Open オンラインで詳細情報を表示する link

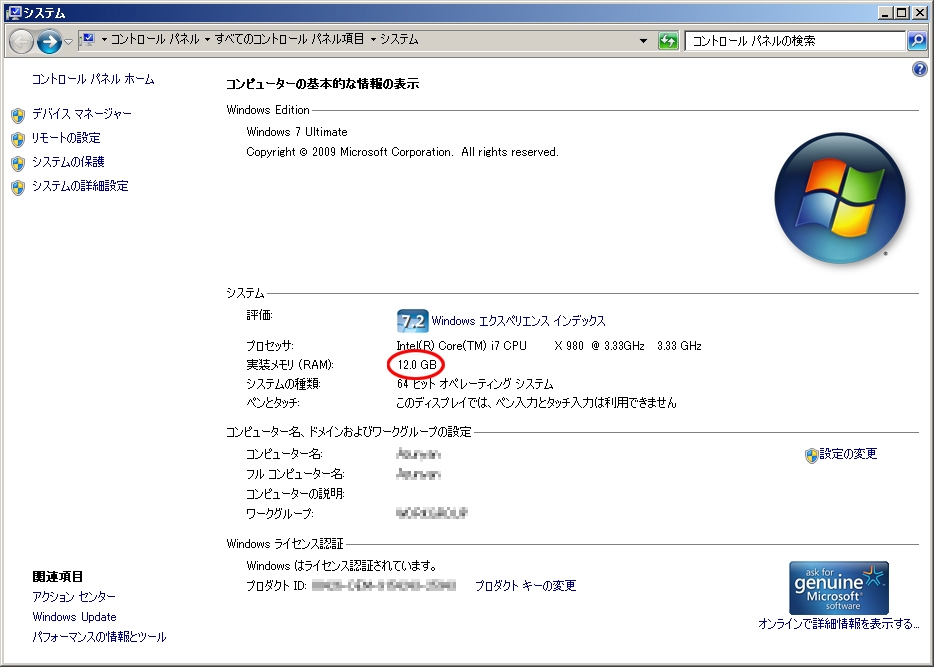[x=838, y=624]
